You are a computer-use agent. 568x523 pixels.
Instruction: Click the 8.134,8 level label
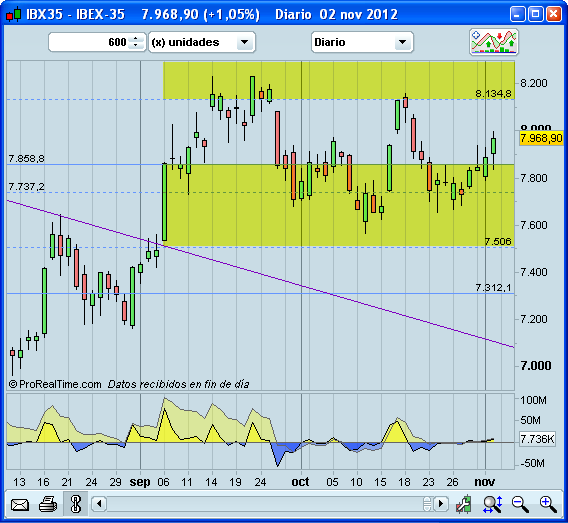point(493,93)
